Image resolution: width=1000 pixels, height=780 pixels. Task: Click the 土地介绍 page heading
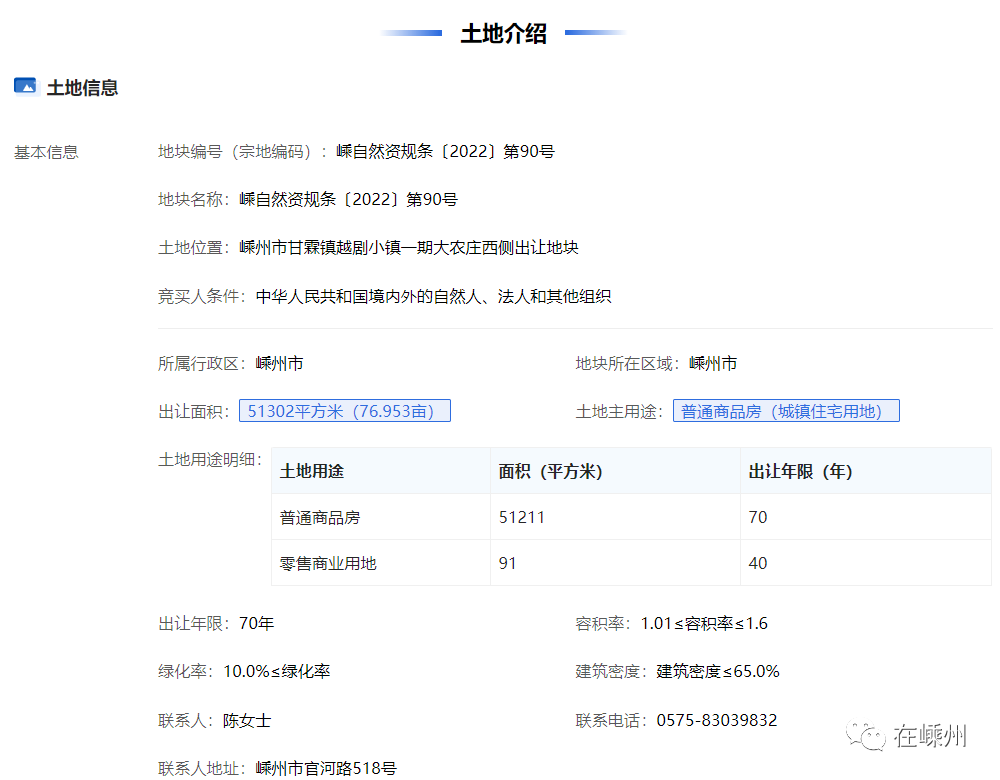(503, 33)
